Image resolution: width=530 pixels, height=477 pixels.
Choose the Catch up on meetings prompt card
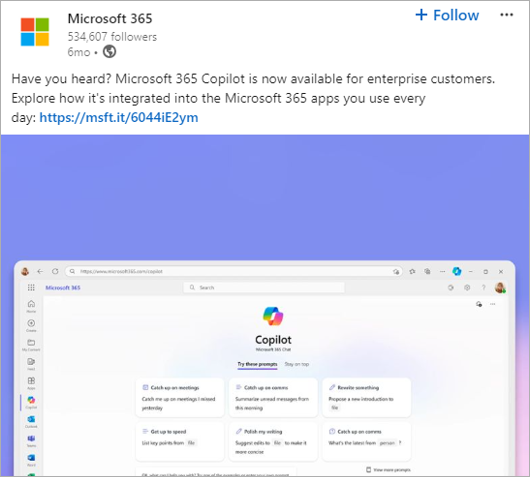tap(179, 397)
